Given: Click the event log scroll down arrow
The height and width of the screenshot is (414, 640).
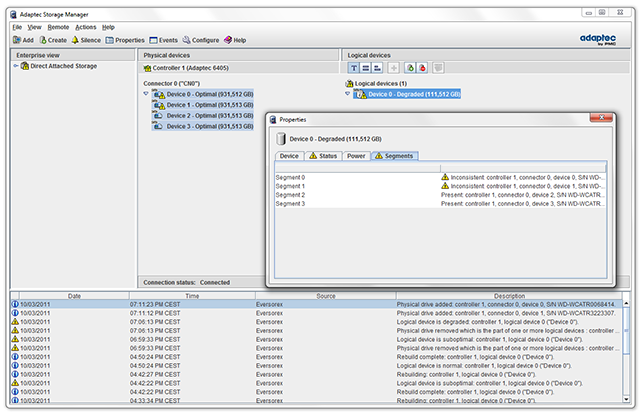Looking at the screenshot, I should tap(626, 399).
